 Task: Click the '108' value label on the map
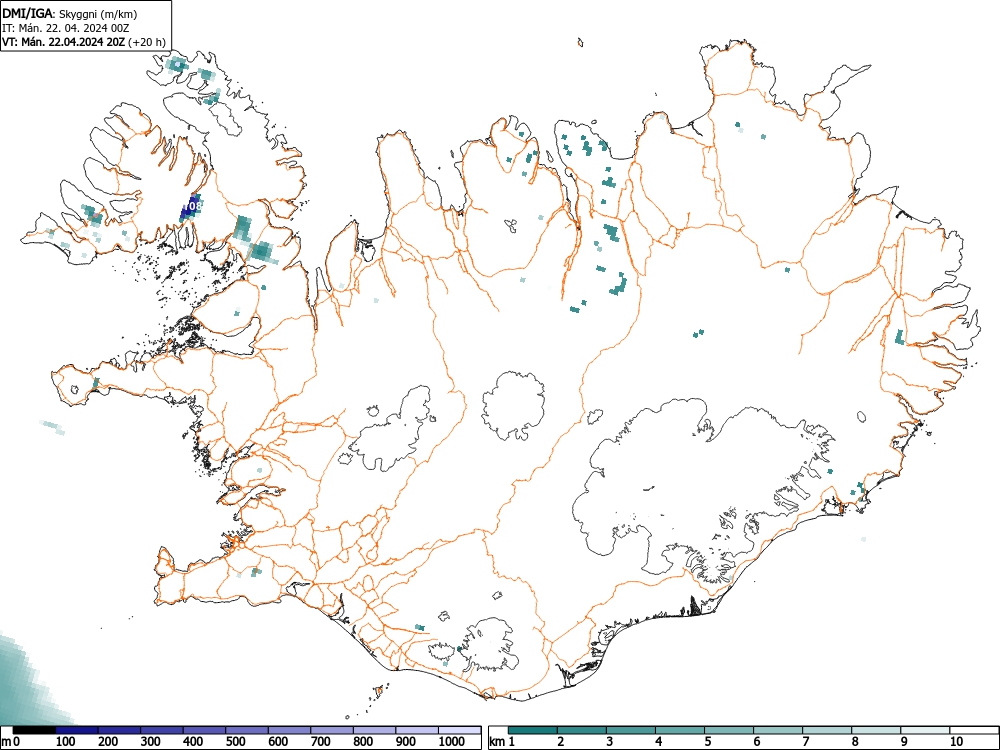(x=195, y=206)
